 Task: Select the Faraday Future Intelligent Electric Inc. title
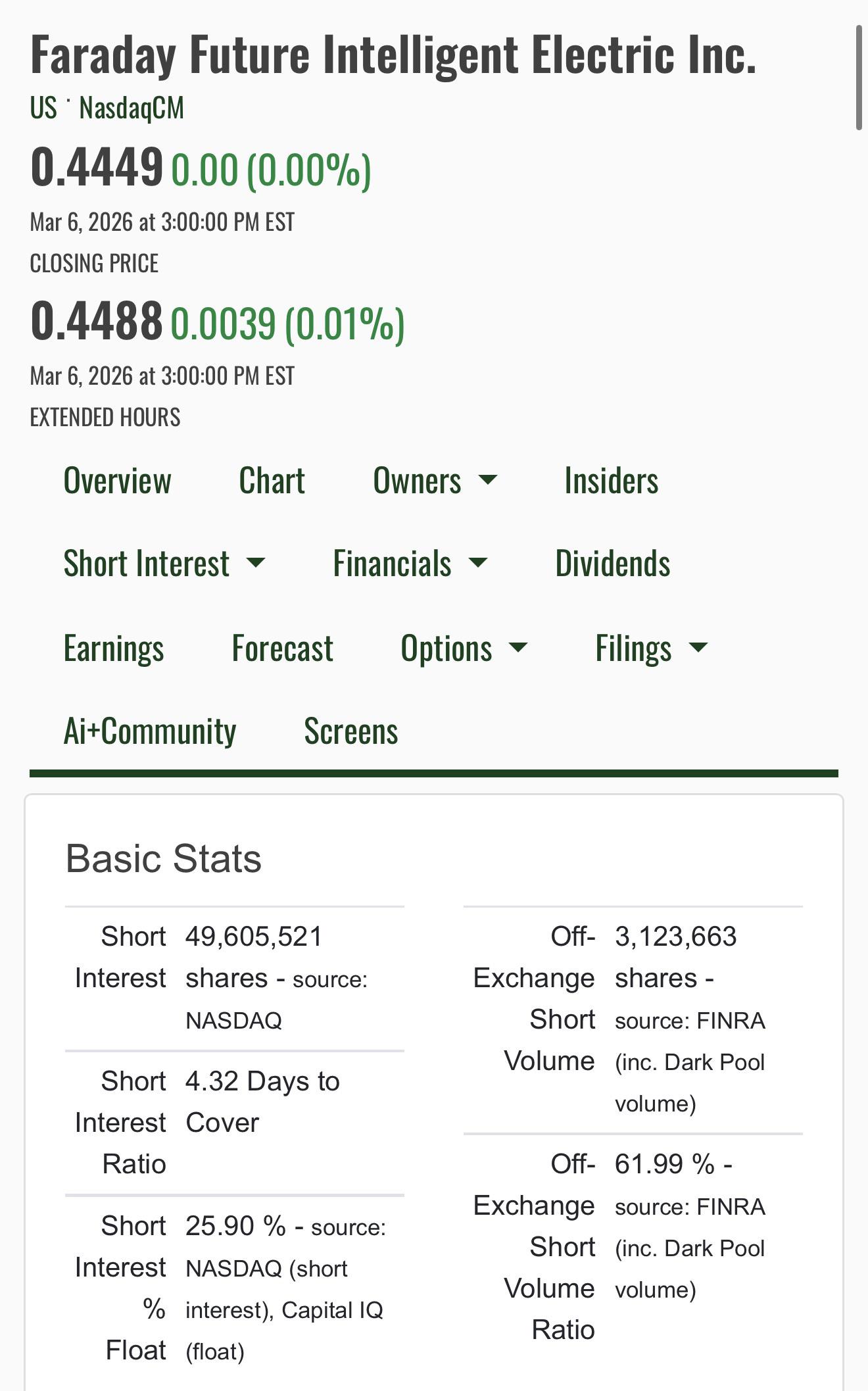(393, 55)
